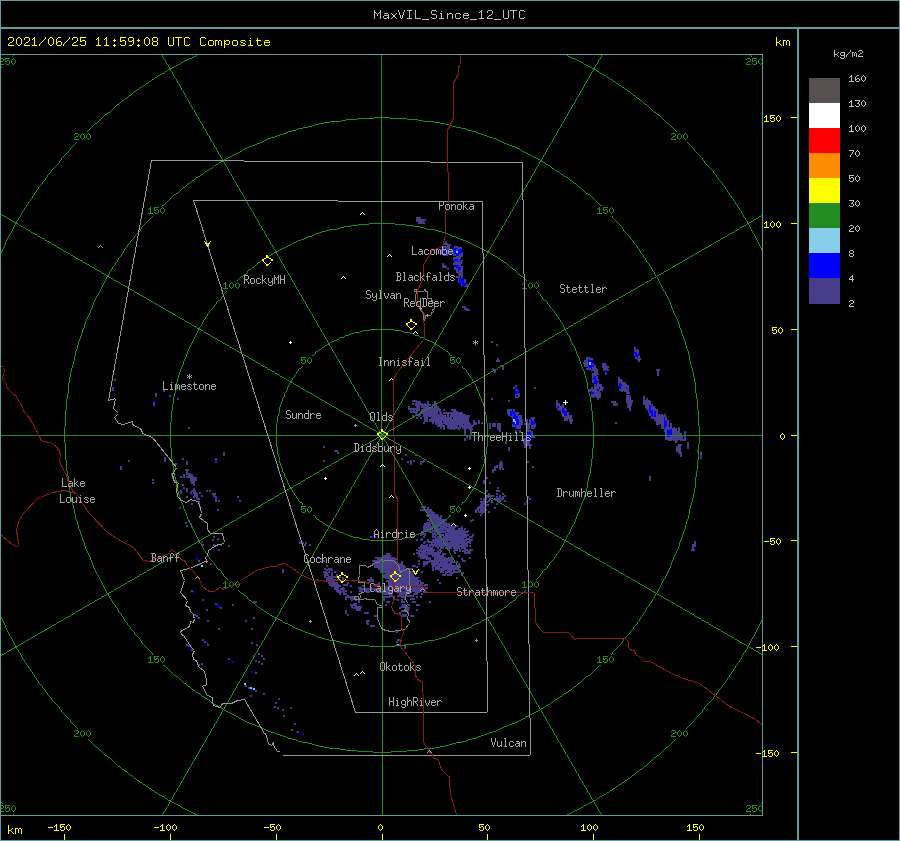Select the yellow 30–50 legend swatch
The width and height of the screenshot is (900, 841).
[x=824, y=191]
